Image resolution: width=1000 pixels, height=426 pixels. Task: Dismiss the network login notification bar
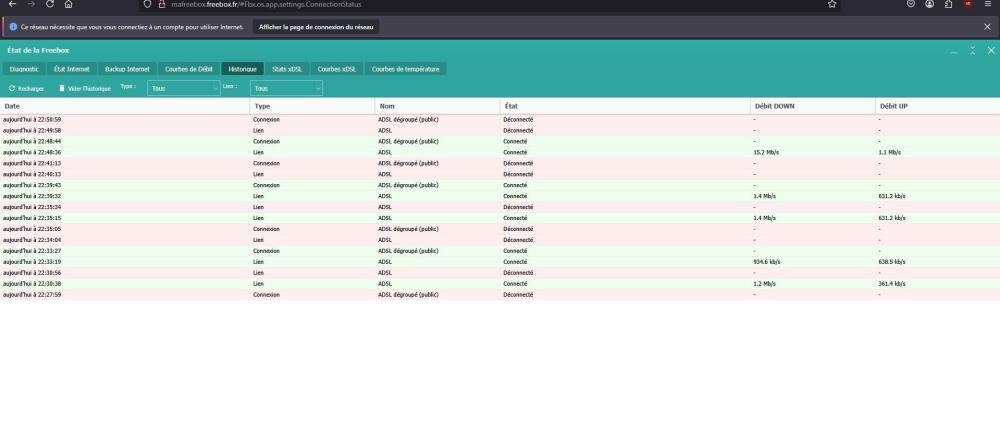coord(987,27)
